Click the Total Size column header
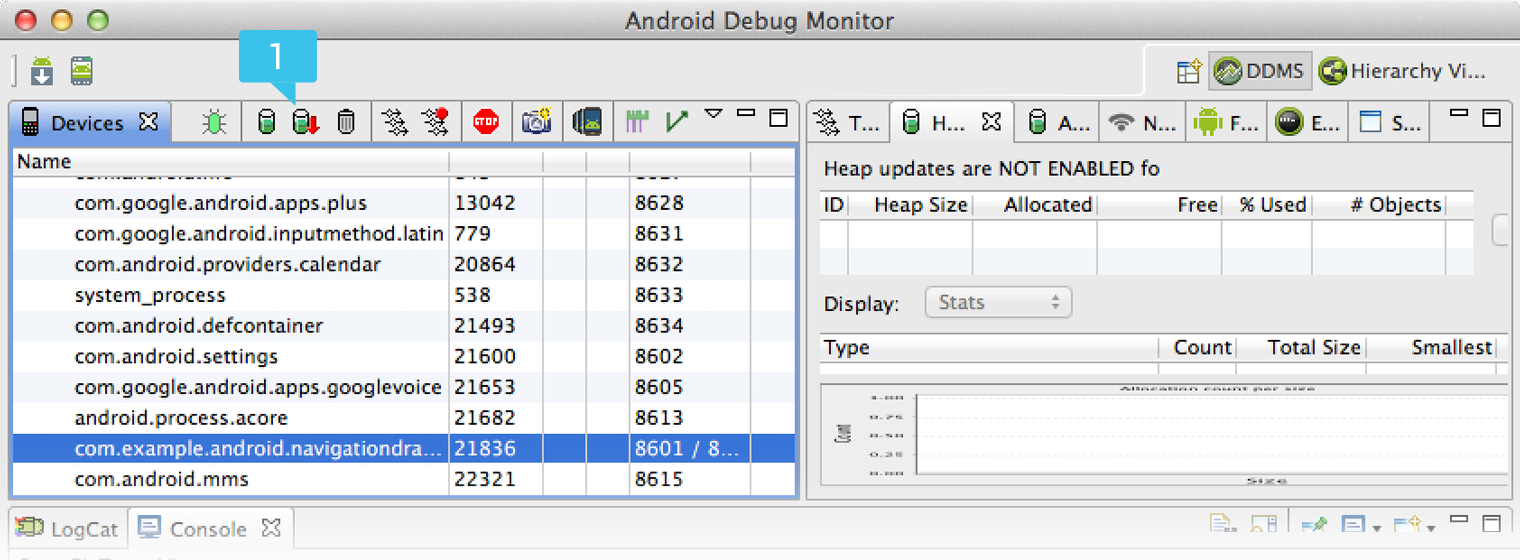Viewport: 1520px width, 560px height. tap(1301, 348)
